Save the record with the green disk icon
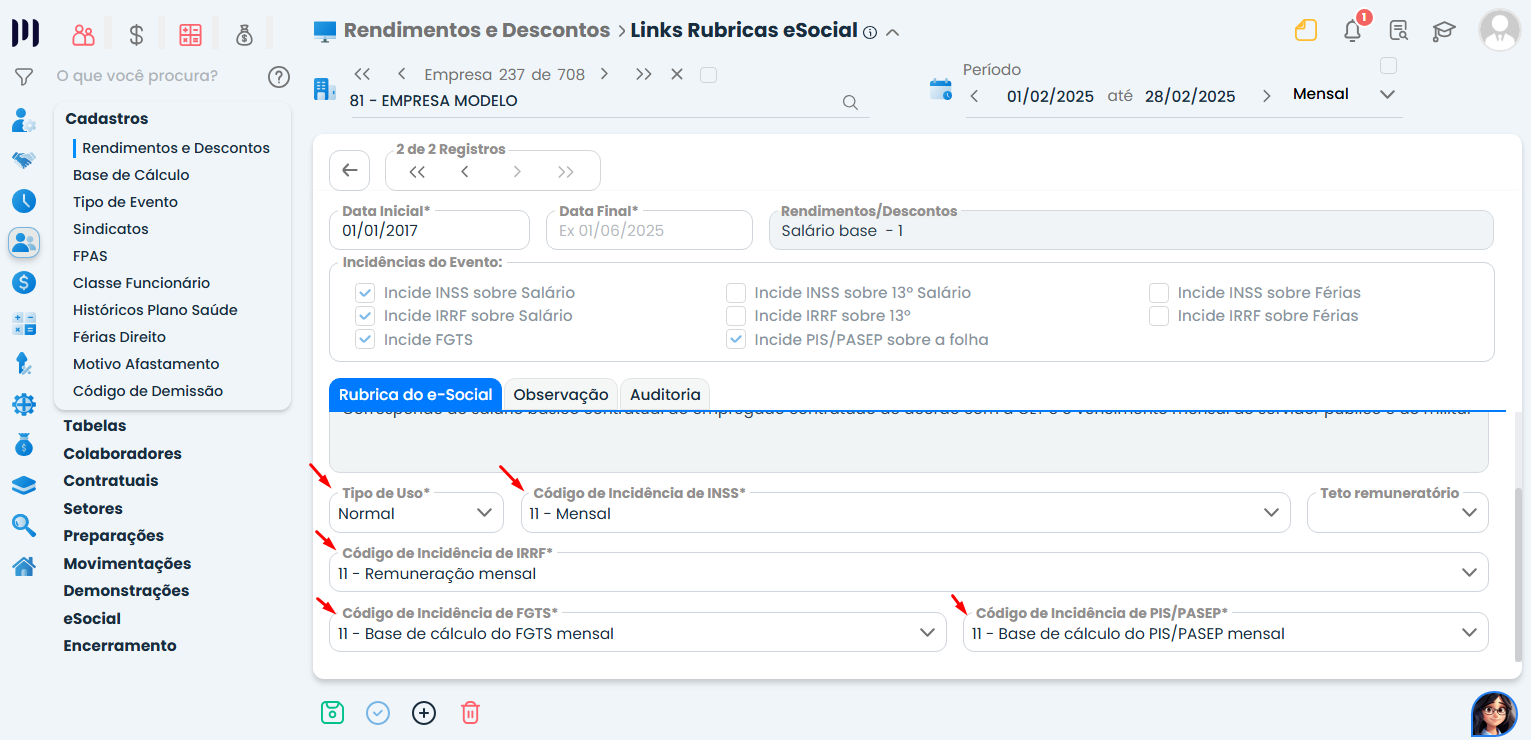The height and width of the screenshot is (740, 1531). click(x=332, y=712)
